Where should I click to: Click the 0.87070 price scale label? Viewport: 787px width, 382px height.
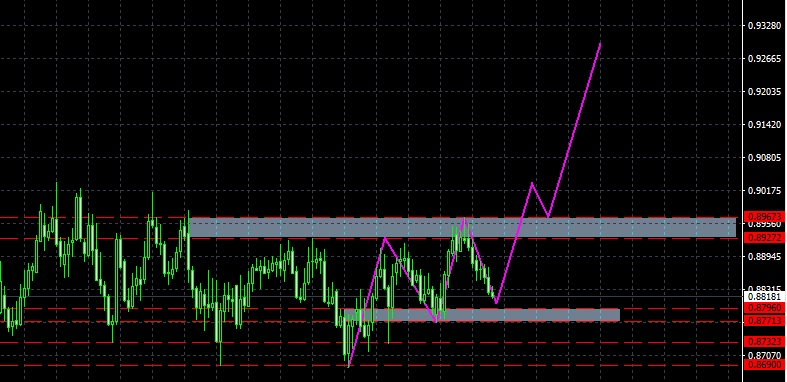pyautogui.click(x=764, y=355)
